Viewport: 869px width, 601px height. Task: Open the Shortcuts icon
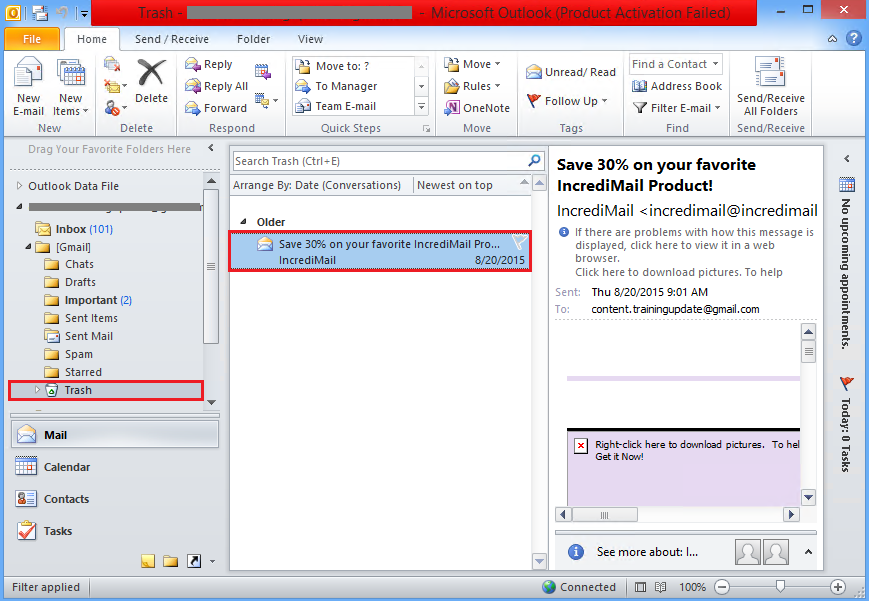point(194,561)
